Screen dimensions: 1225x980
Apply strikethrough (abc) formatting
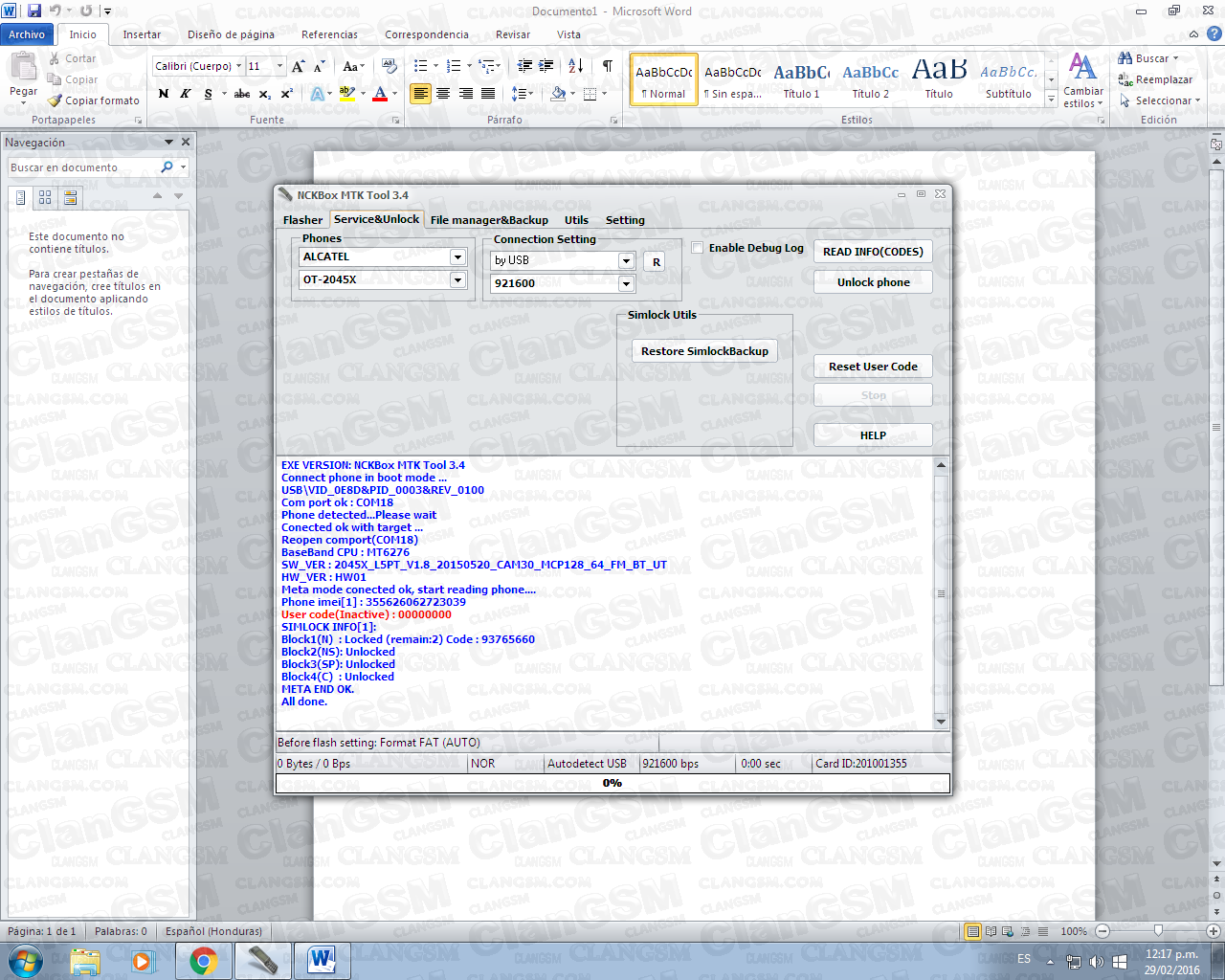click(x=242, y=94)
